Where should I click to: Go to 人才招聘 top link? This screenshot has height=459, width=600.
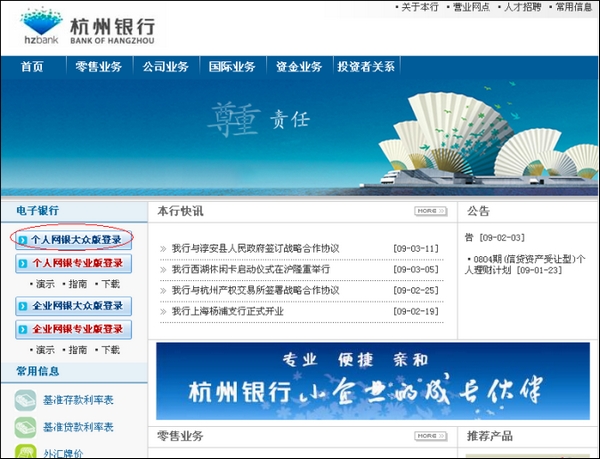522,7
